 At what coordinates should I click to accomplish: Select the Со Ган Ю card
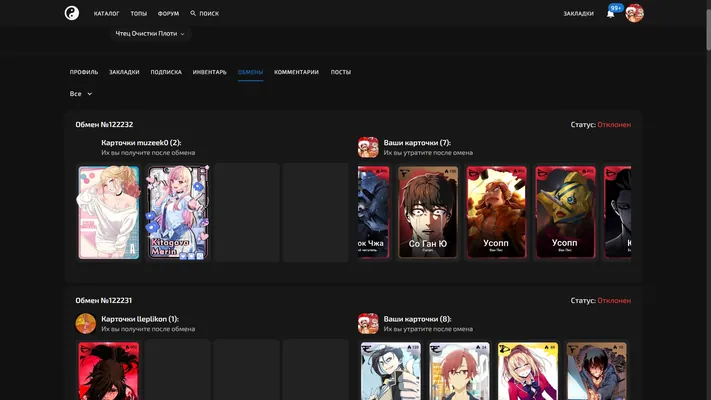(428, 212)
